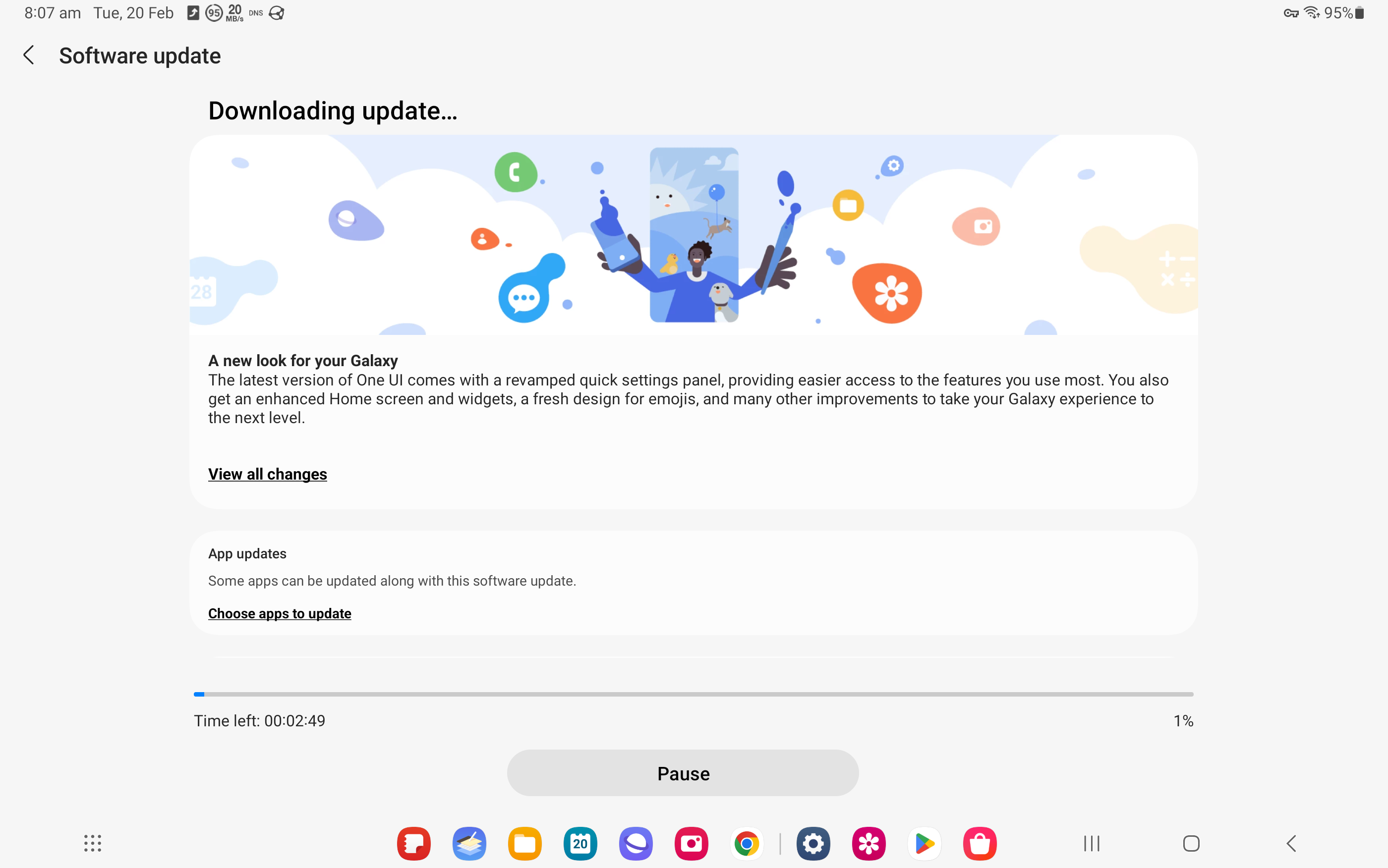Open Calendar app showing 20
The image size is (1388, 868).
tap(580, 843)
